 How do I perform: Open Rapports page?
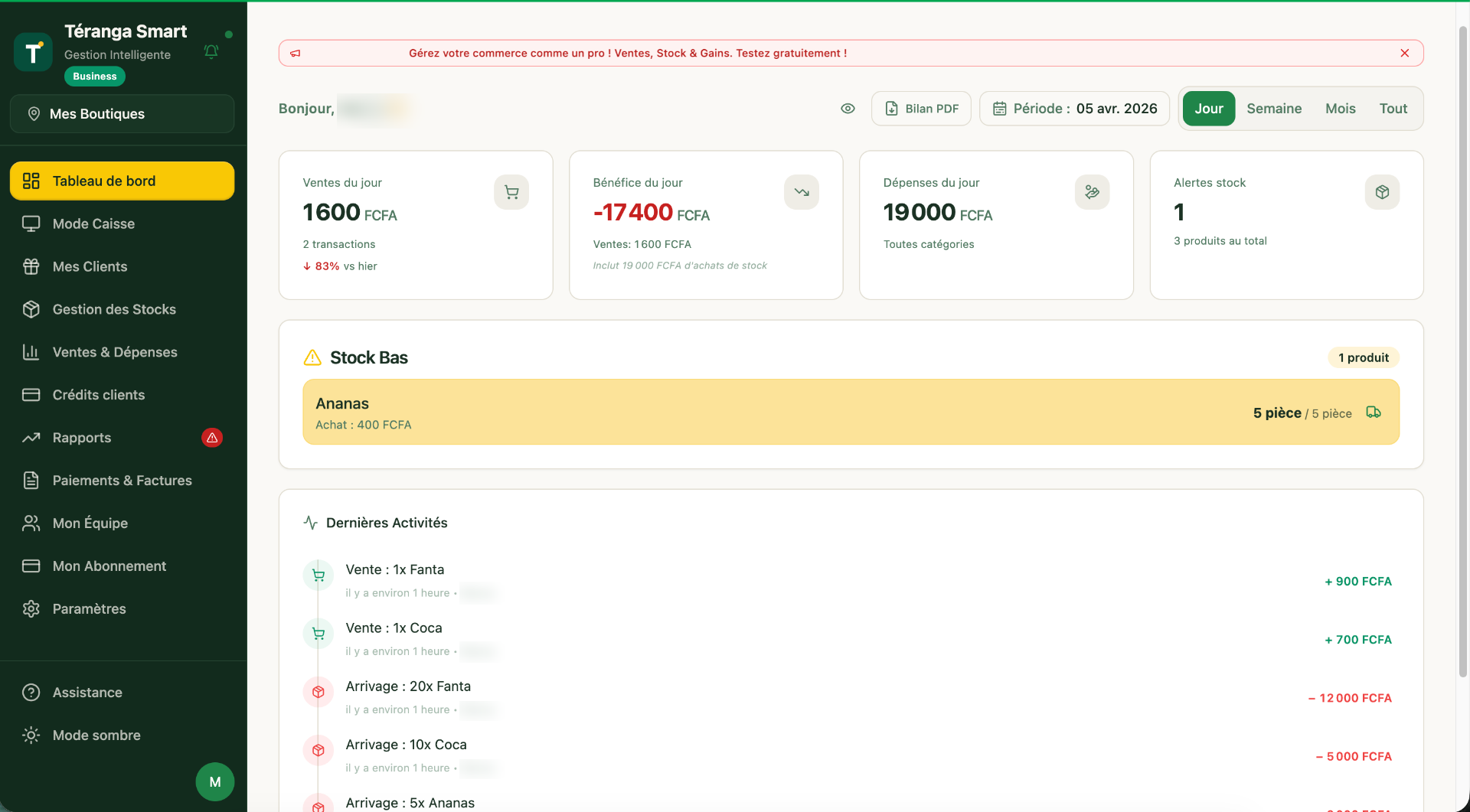click(x=122, y=438)
